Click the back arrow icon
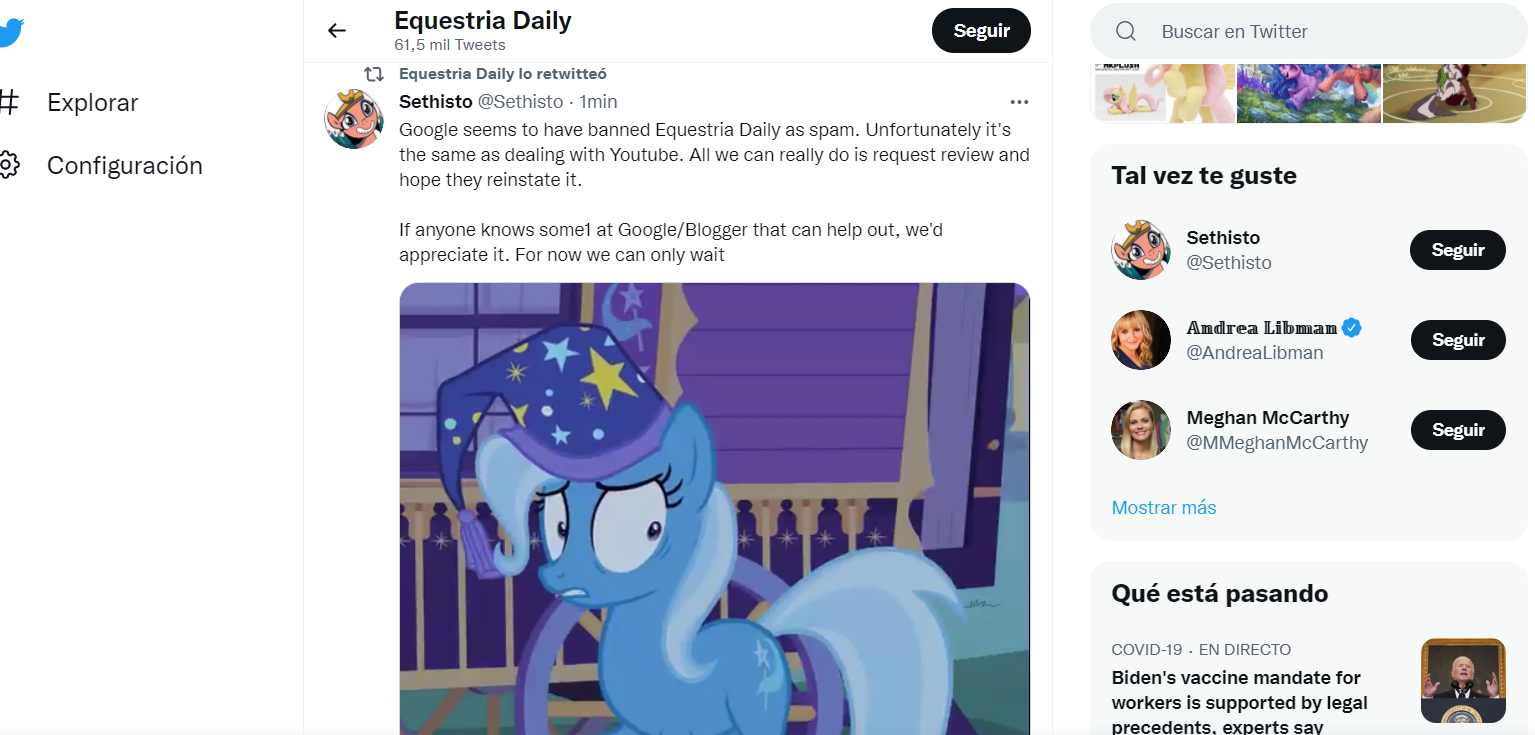This screenshot has height=735, width=1535. pos(337,31)
